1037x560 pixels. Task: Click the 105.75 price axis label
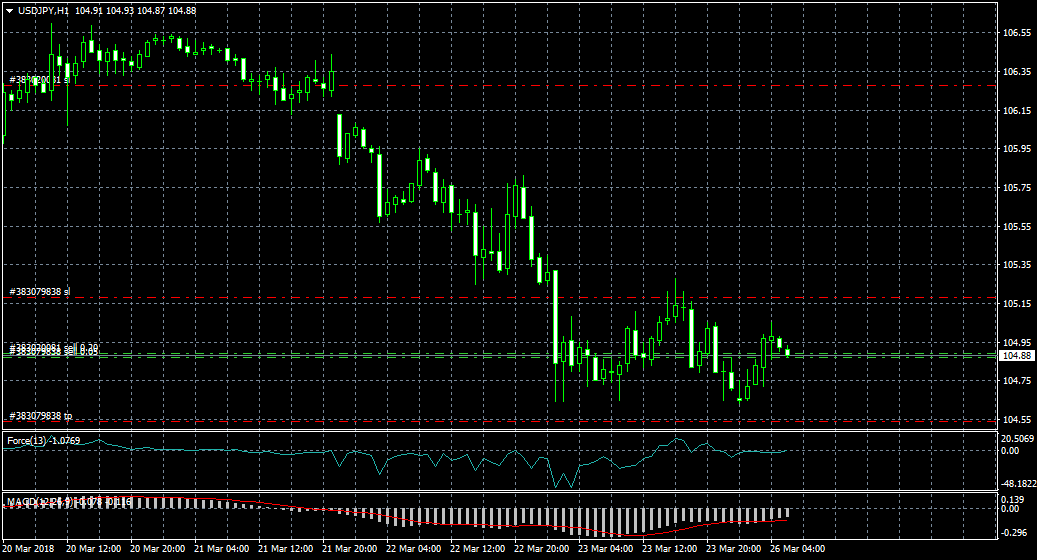1016,188
